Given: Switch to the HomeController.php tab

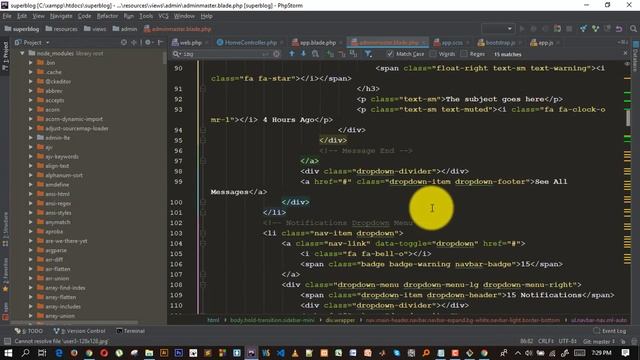Looking at the screenshot, I should click(x=251, y=42).
